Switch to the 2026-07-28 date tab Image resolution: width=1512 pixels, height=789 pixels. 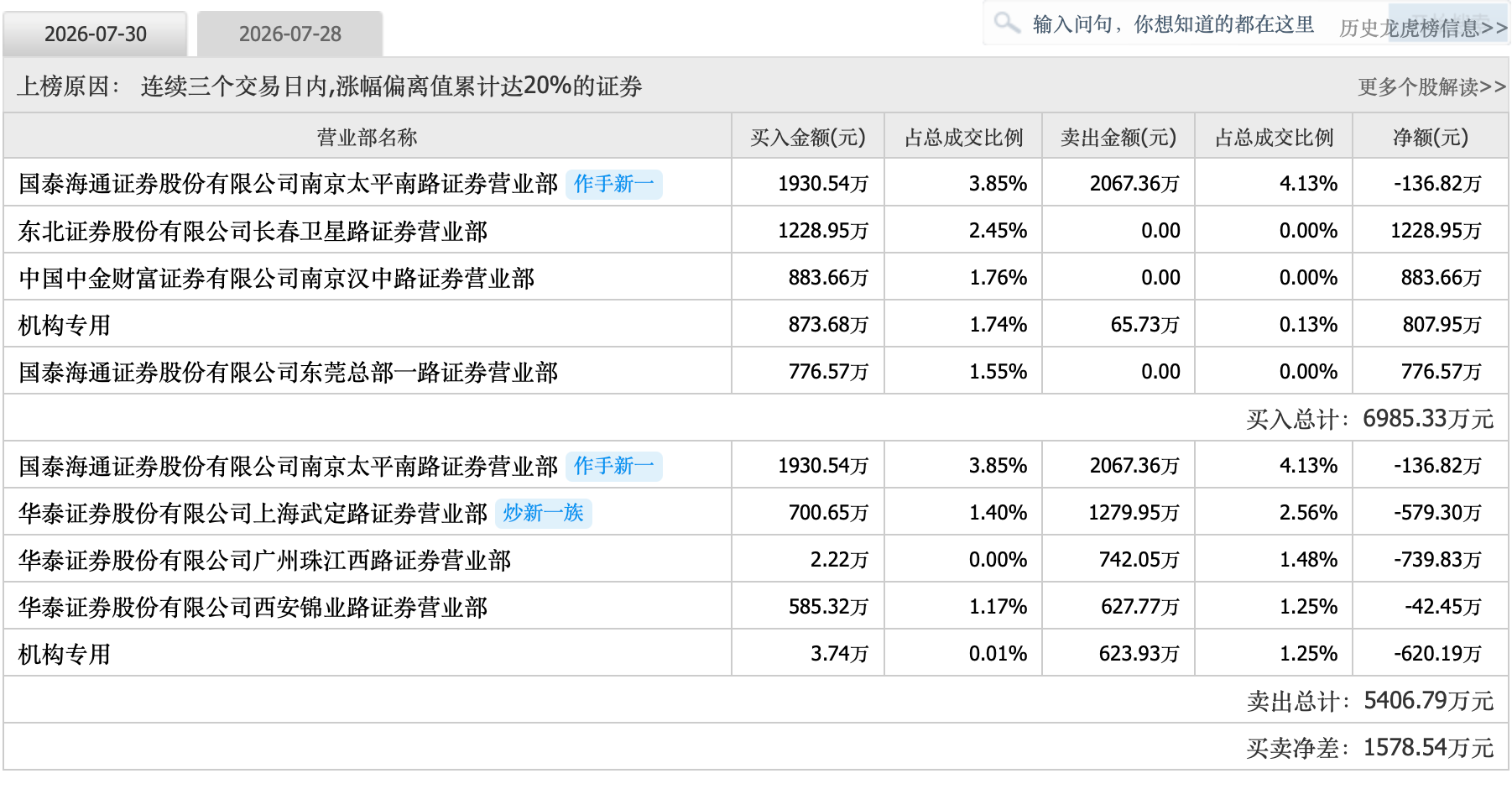[x=289, y=34]
